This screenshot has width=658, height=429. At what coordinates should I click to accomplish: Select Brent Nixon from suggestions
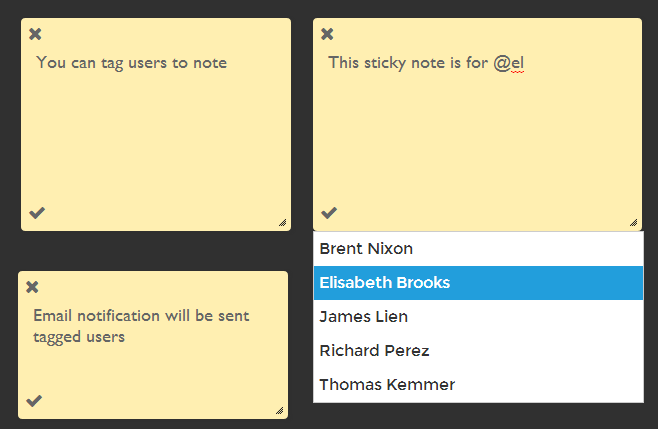click(478, 249)
